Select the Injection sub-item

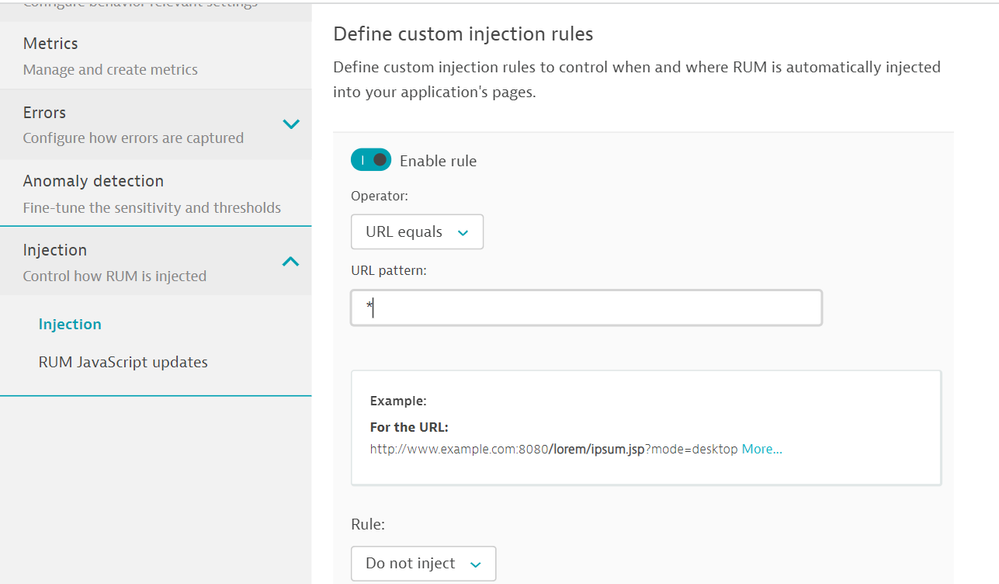(70, 324)
